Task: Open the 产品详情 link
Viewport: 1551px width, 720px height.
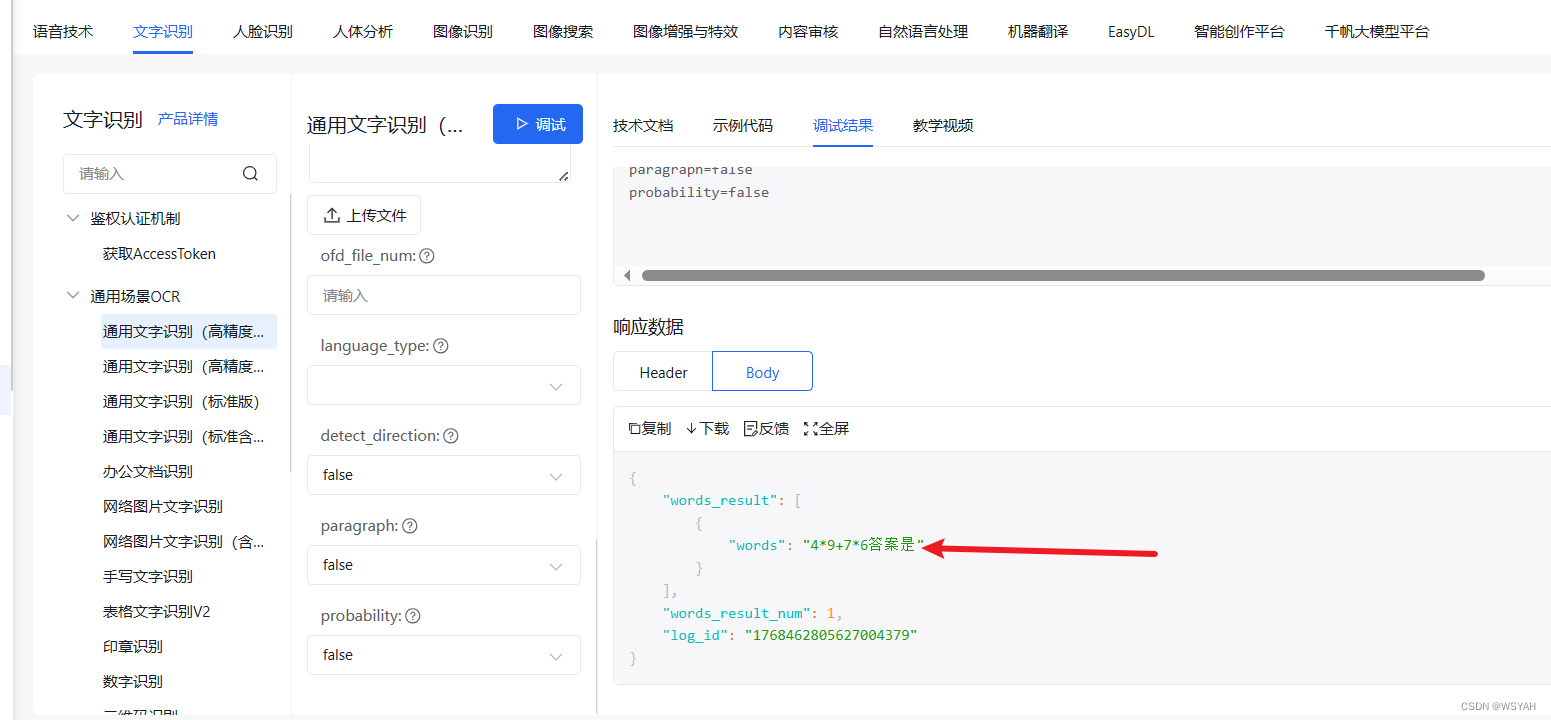Action: point(188,119)
